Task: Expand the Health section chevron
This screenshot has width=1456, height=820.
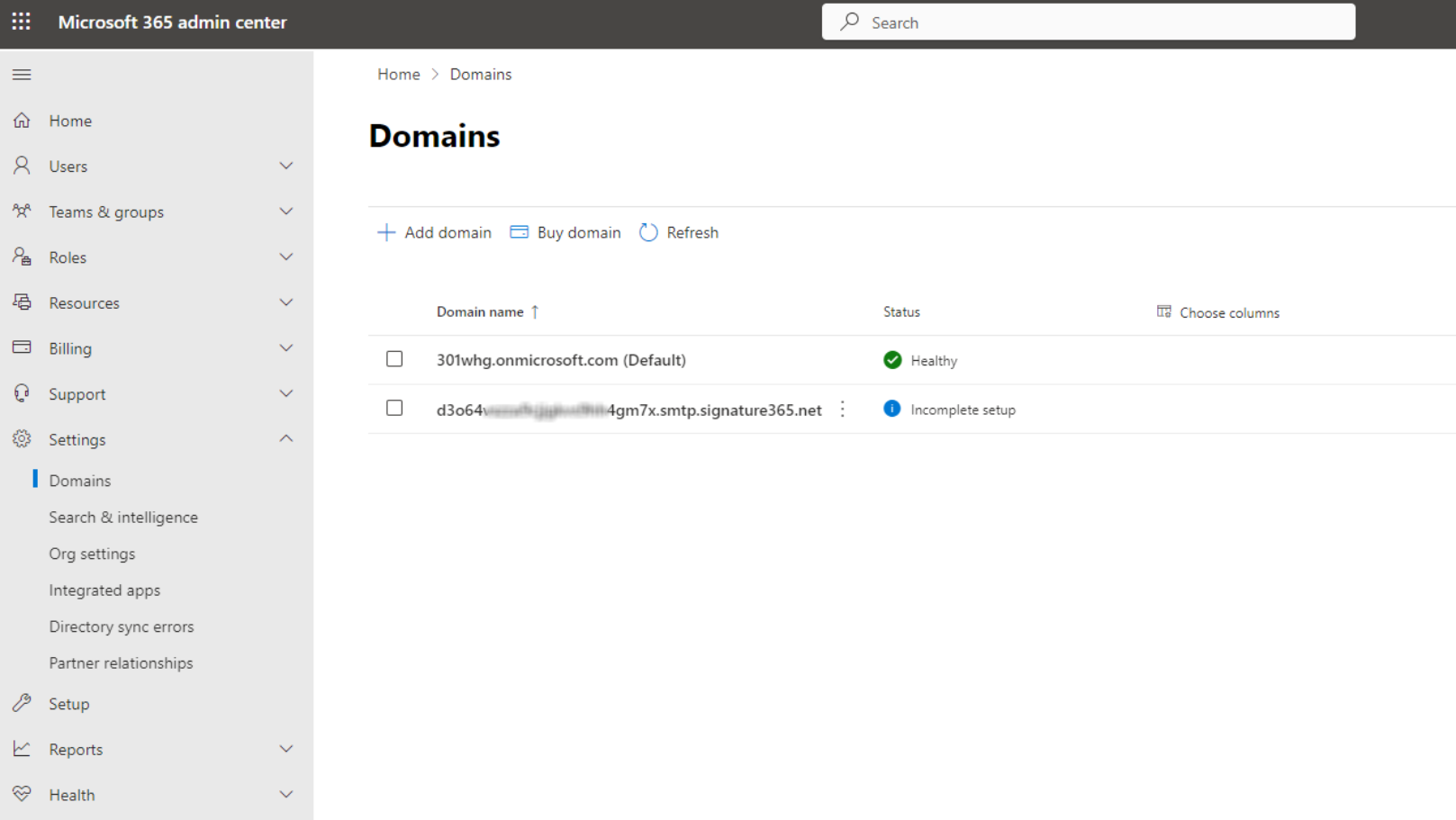Action: 286,794
